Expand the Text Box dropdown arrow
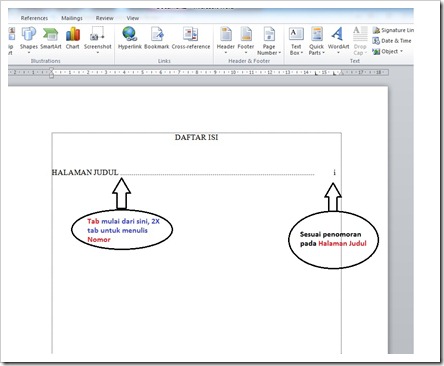 click(302, 53)
